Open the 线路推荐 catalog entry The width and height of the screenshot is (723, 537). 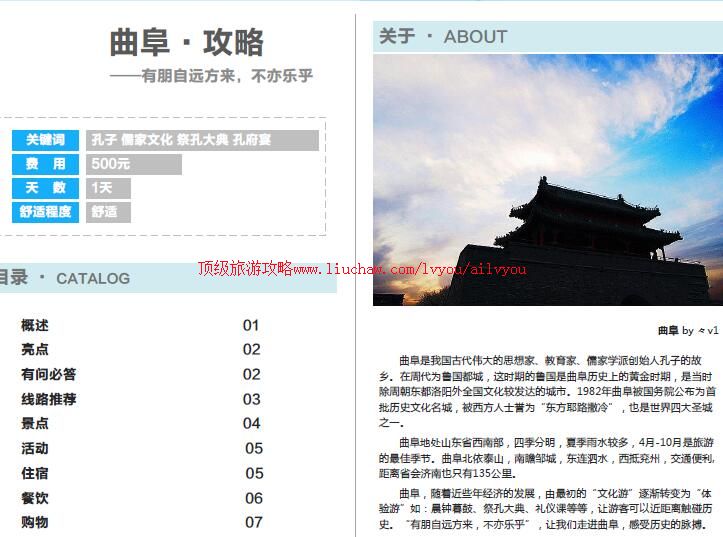(x=48, y=399)
